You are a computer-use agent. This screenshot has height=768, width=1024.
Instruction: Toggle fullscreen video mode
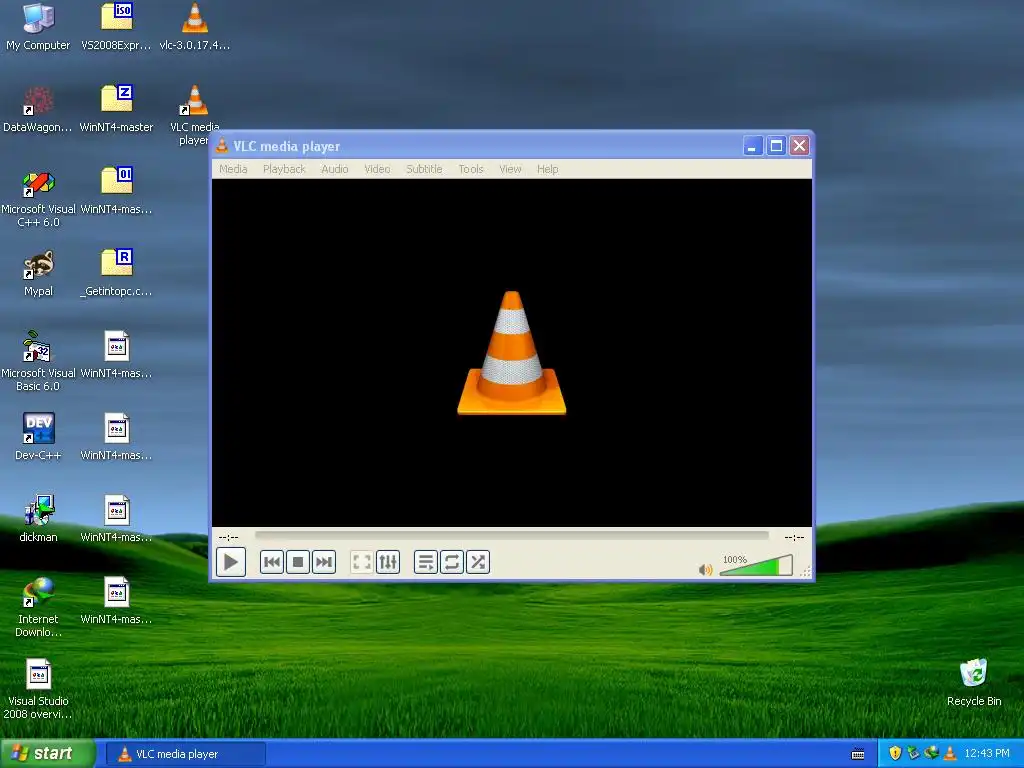pos(362,562)
